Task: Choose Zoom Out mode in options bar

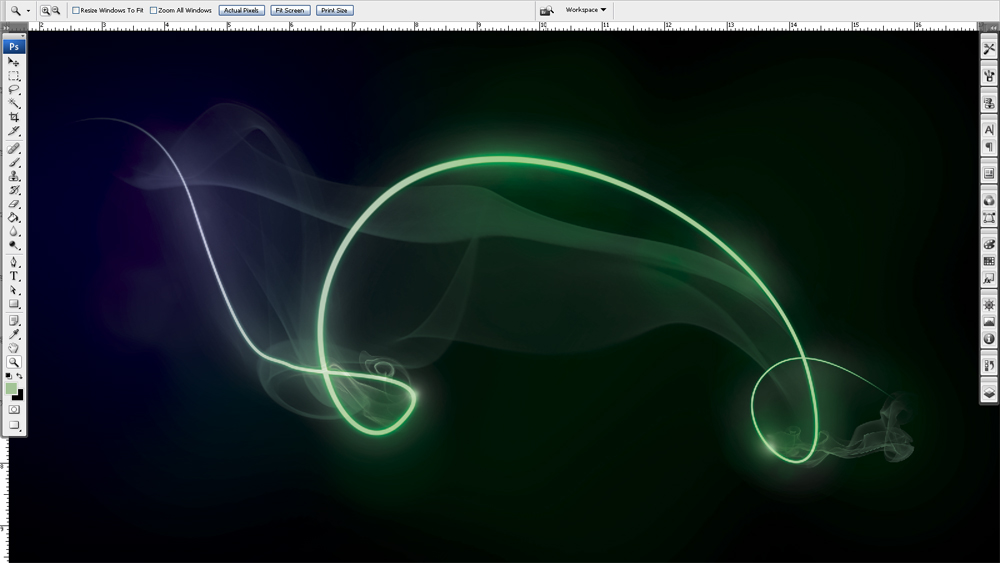Action: point(56,10)
